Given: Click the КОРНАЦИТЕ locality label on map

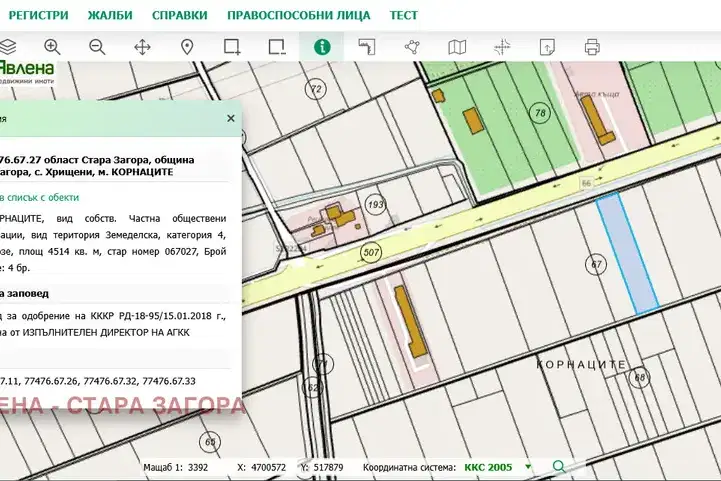Looking at the screenshot, I should click(581, 365).
